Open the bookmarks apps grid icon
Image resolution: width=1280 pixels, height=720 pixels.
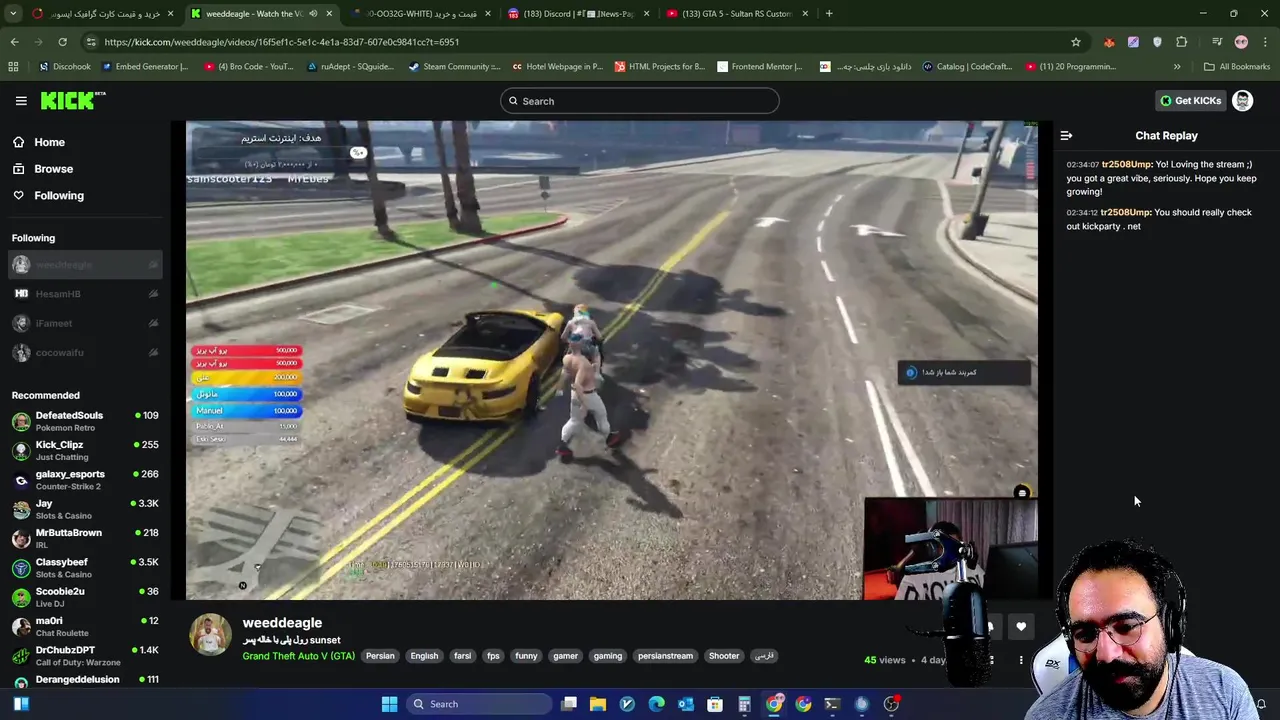(x=13, y=67)
